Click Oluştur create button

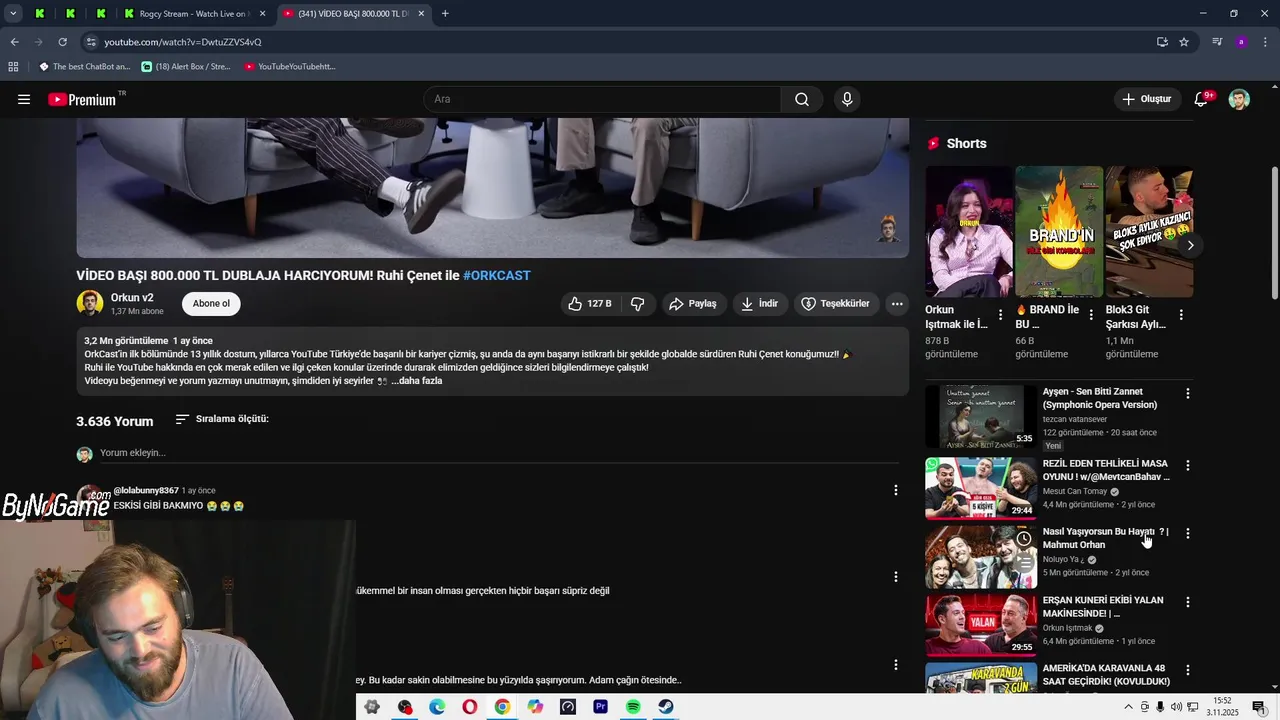[1146, 99]
